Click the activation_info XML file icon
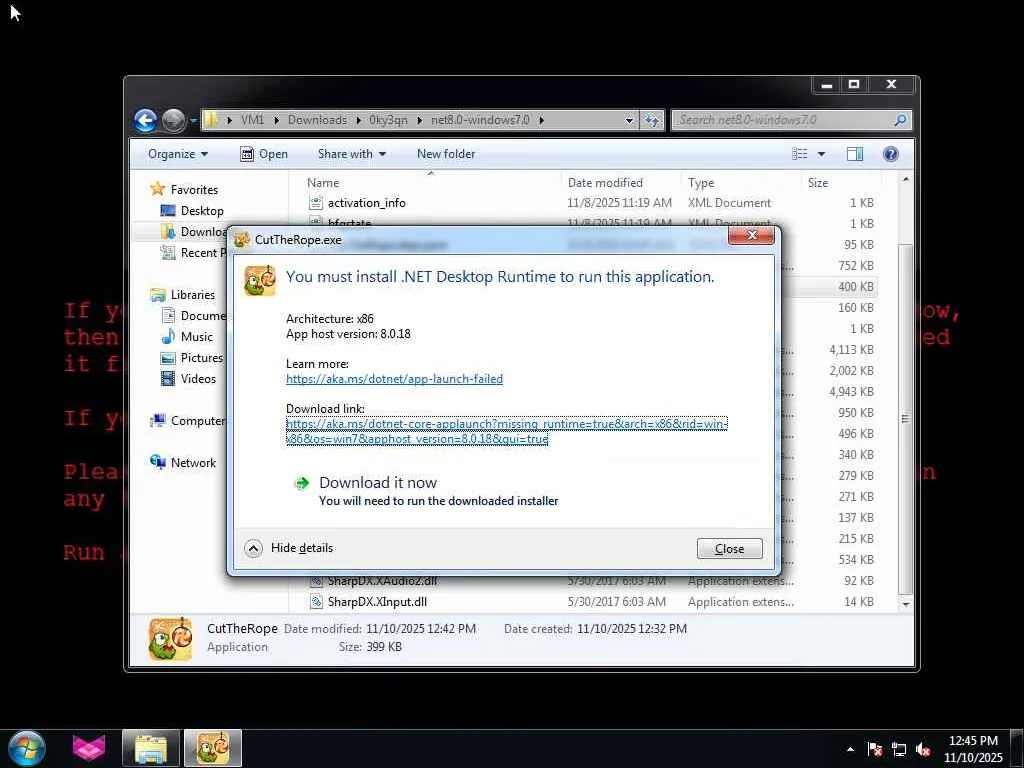The width and height of the screenshot is (1024, 768). pyautogui.click(x=316, y=203)
